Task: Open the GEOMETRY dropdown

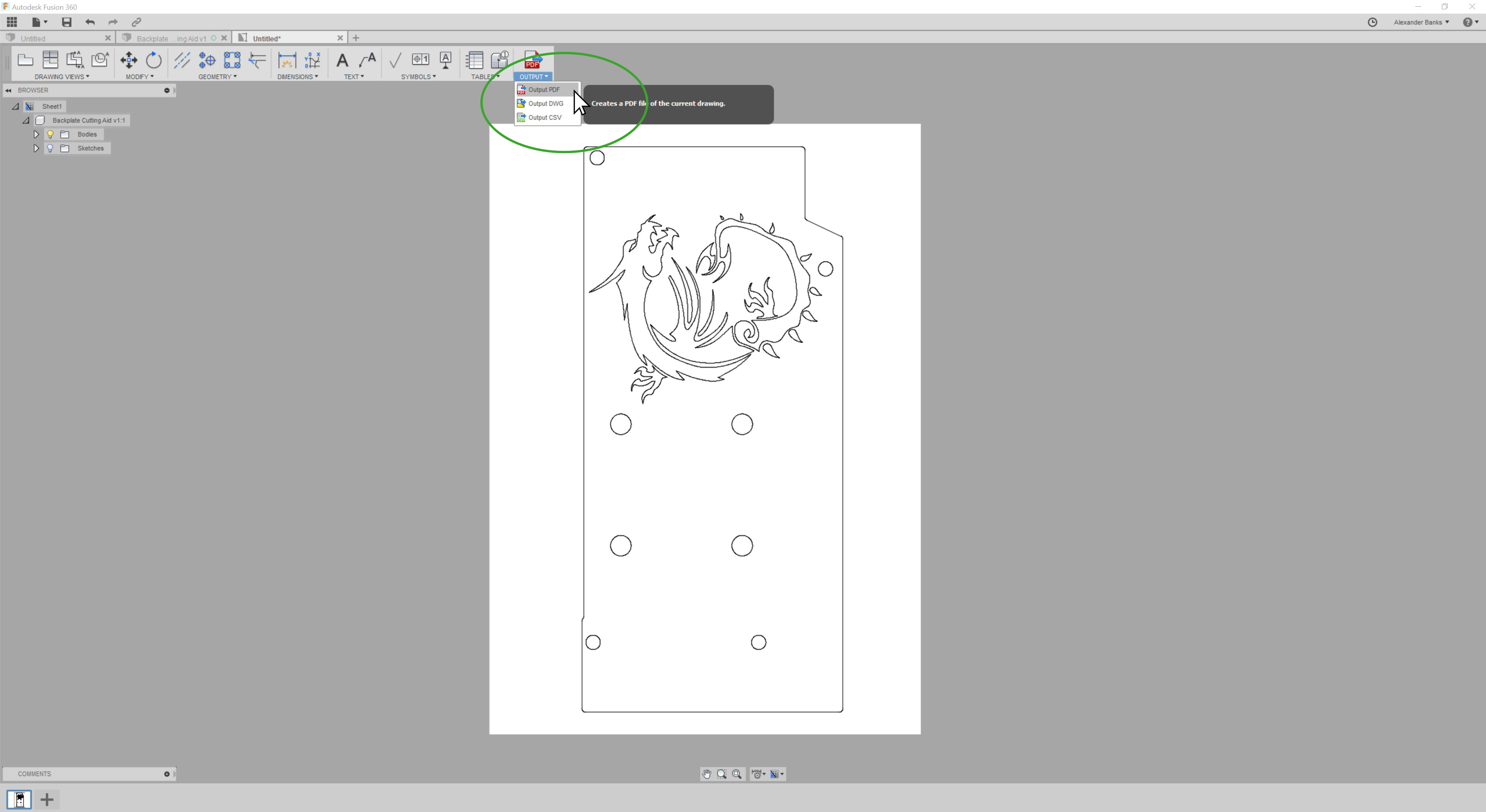Action: click(x=218, y=77)
